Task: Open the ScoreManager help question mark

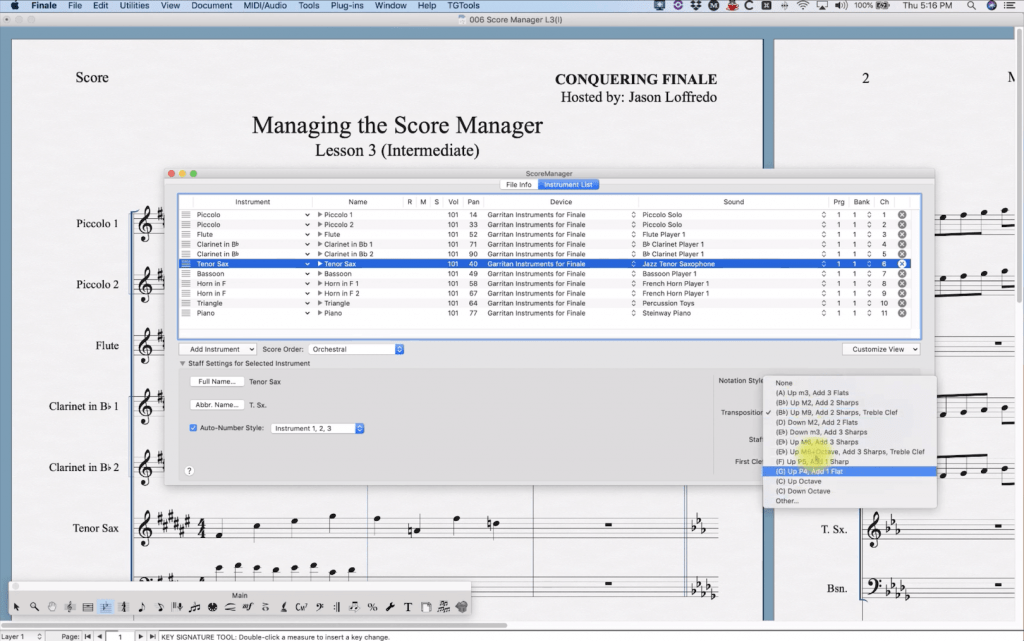Action: coord(189,471)
